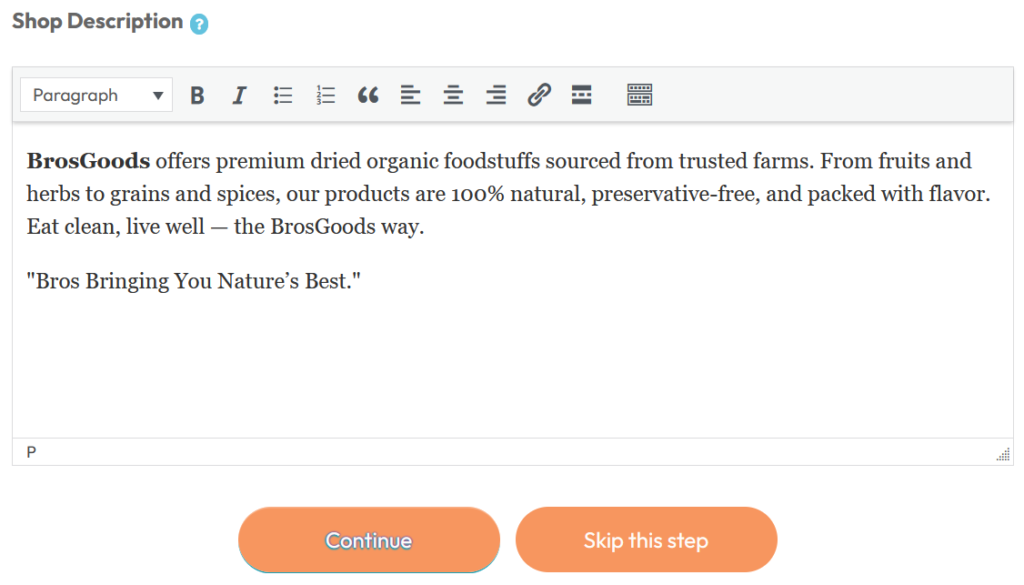Click Skip this step
Viewport: 1024px width, 585px height.
point(646,541)
